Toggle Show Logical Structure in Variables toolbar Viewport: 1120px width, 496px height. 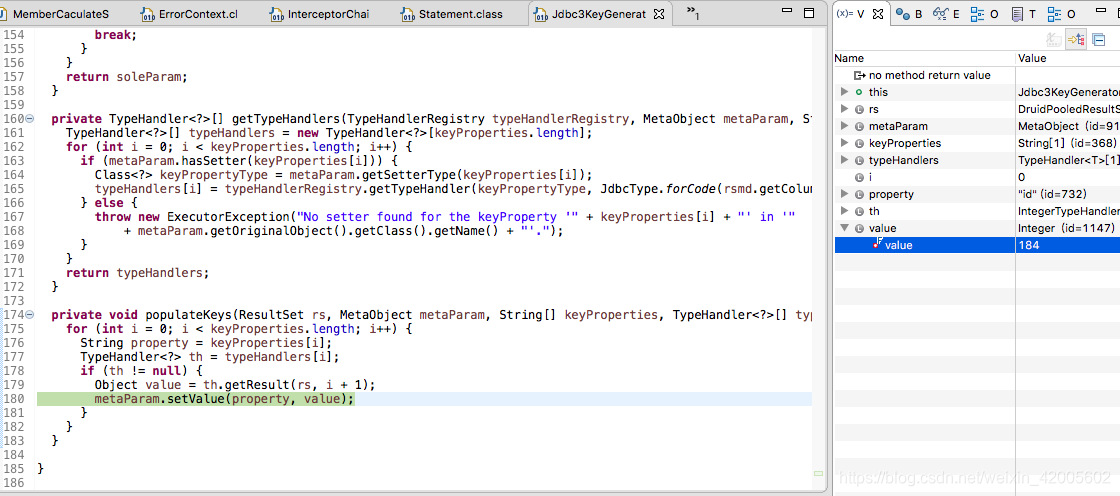click(1076, 40)
